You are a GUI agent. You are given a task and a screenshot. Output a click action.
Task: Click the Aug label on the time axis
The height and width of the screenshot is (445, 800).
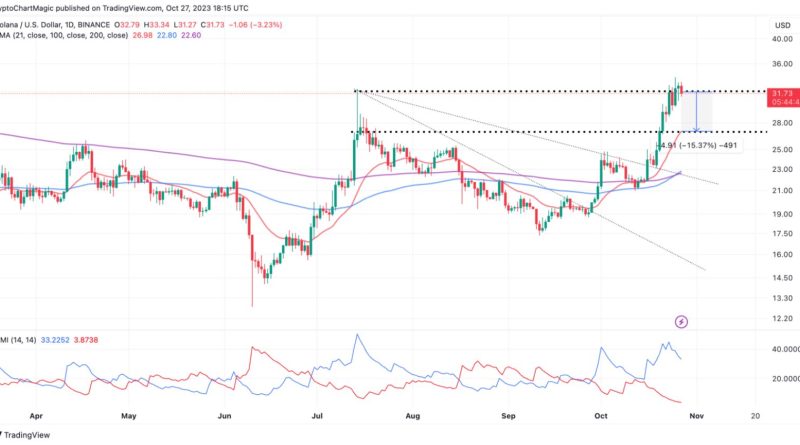[413, 416]
